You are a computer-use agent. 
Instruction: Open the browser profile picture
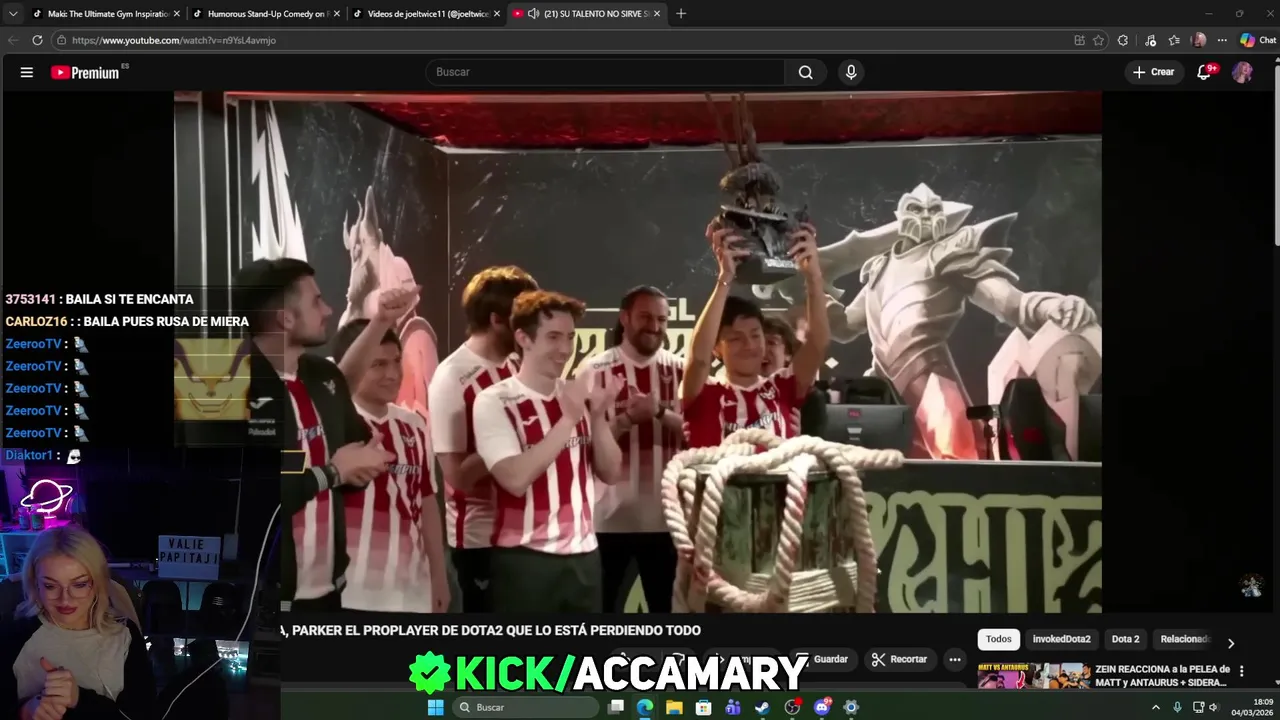pyautogui.click(x=1199, y=40)
